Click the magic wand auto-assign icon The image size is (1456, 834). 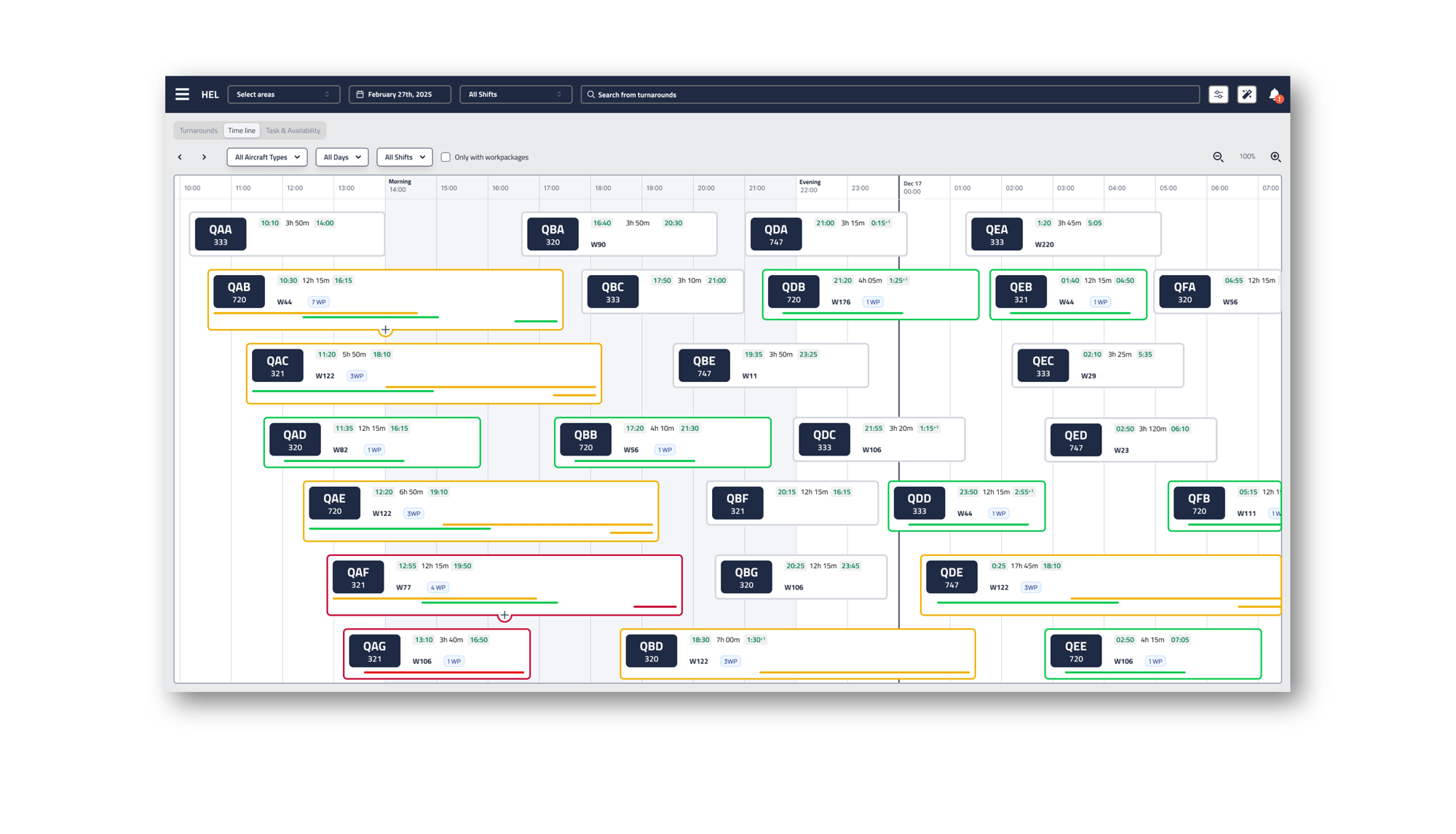click(1246, 95)
